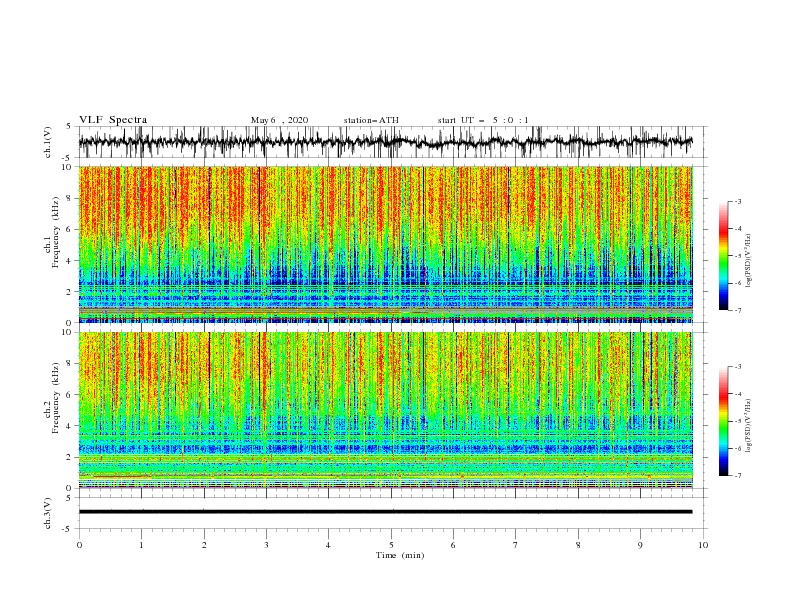Click the ch.1 voltage waveform trace

pos(385,142)
